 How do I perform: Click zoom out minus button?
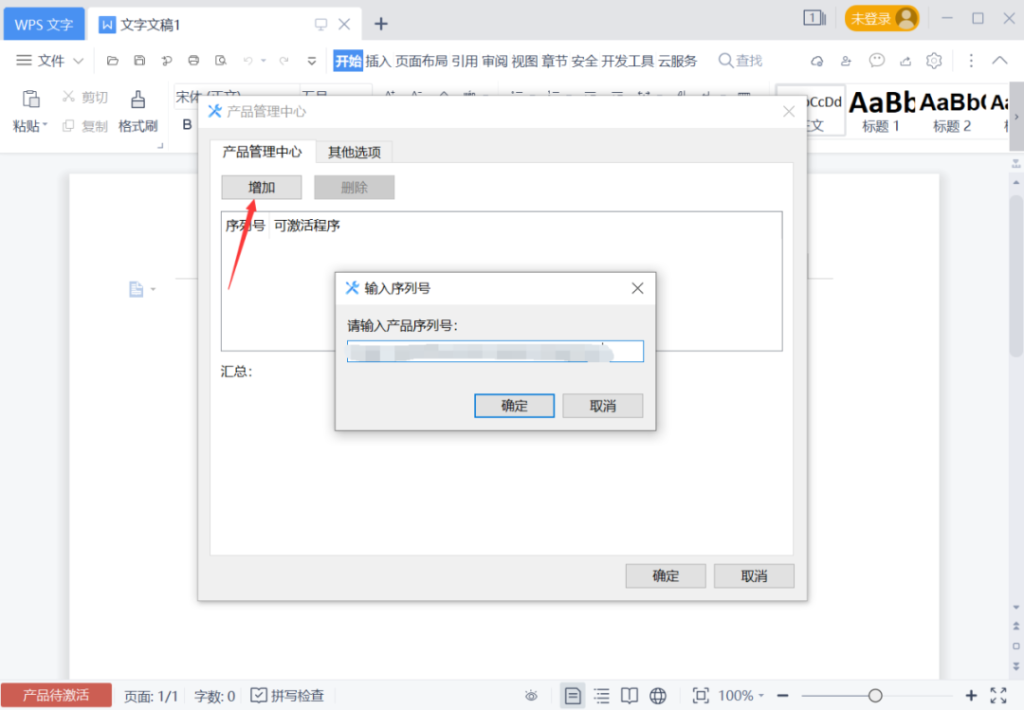point(783,696)
